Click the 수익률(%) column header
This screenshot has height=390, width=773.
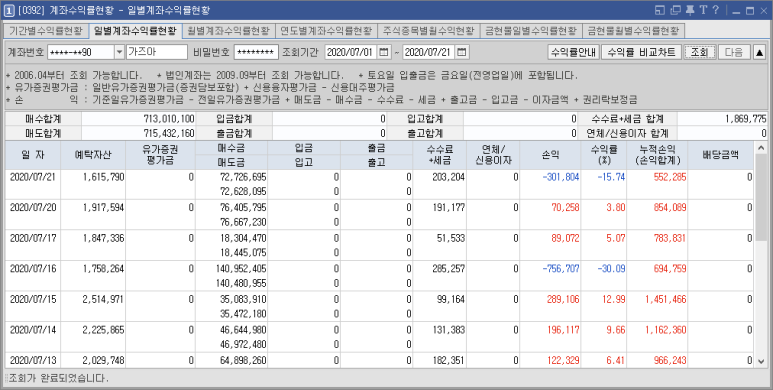[x=603, y=155]
